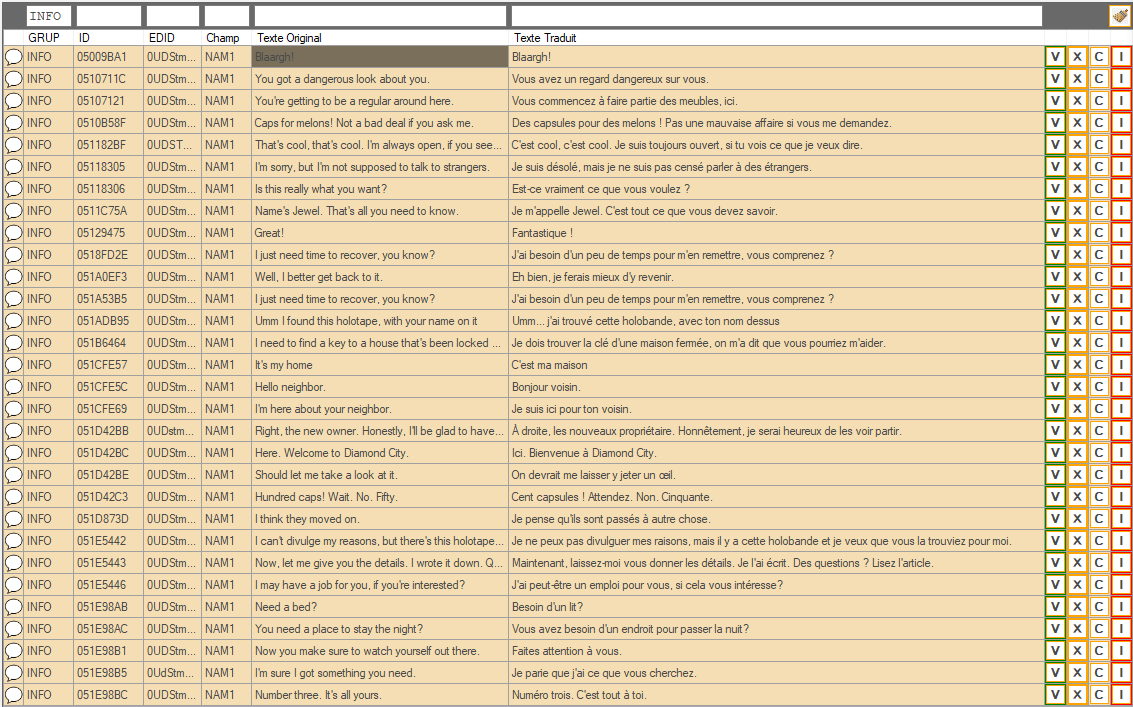
Task: Click X on "Here. Welcome to Diamond City." row
Action: pyautogui.click(x=1077, y=453)
